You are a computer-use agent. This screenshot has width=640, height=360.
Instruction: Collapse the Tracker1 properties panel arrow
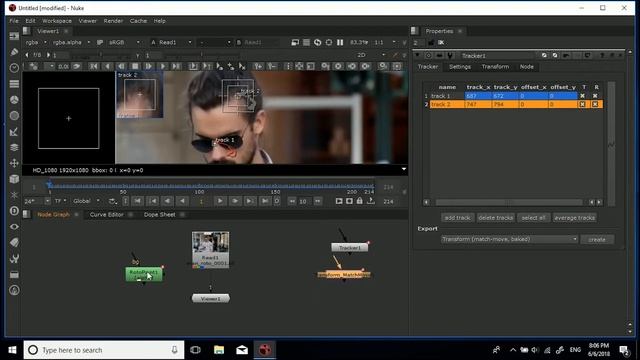tap(417, 56)
